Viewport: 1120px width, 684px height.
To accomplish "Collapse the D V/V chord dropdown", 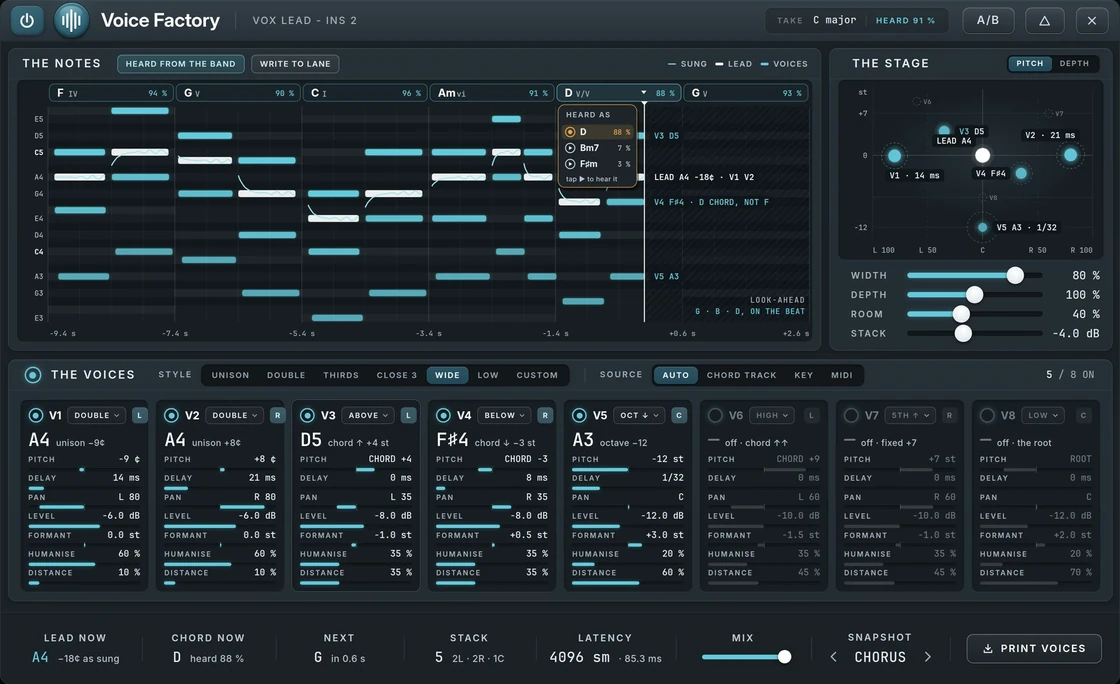I will click(x=643, y=93).
